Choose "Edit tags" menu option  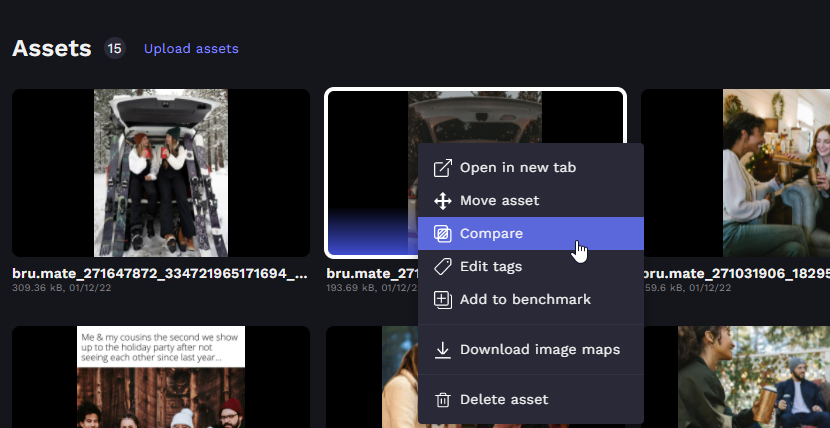[531, 266]
